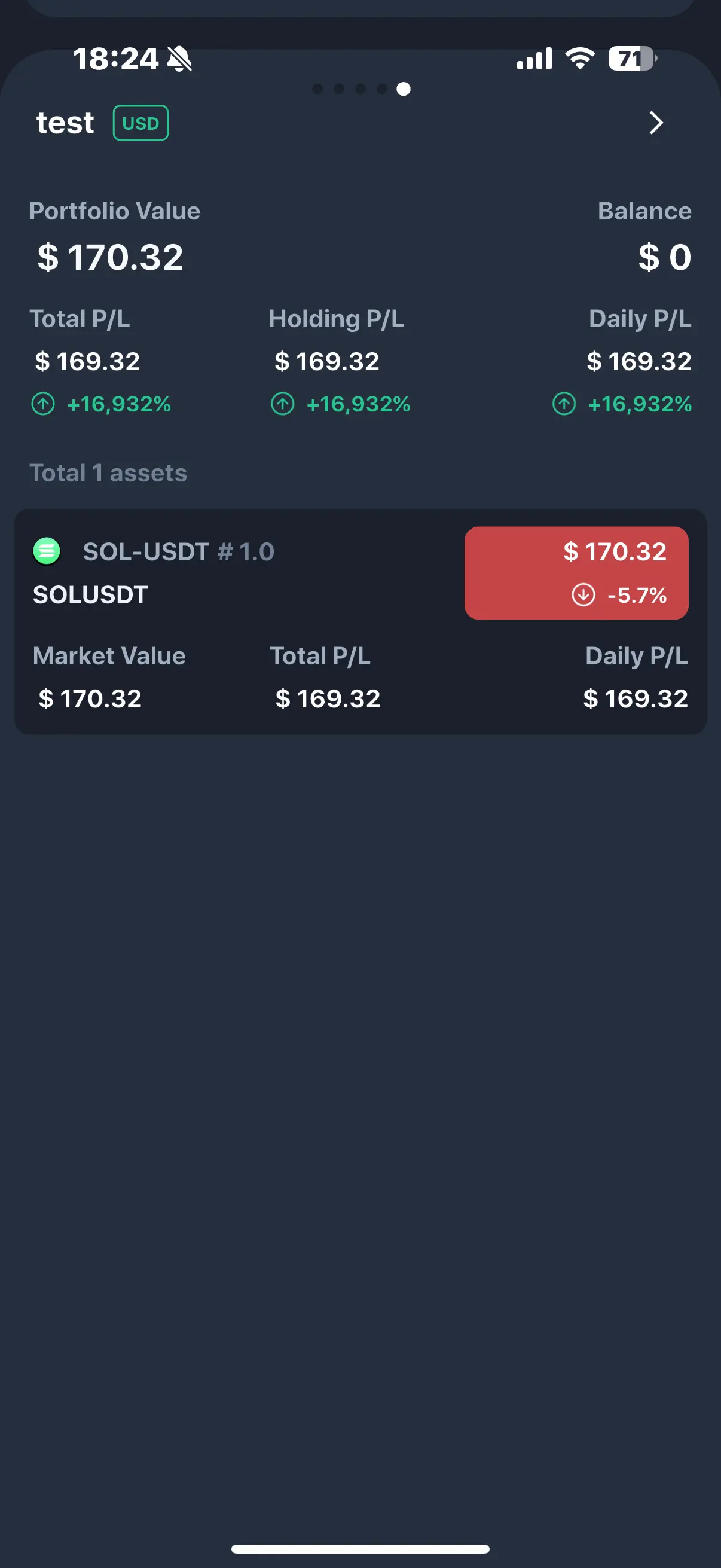This screenshot has height=1568, width=721.
Task: Tap the 'Total 1 assets' label
Action: 108,473
